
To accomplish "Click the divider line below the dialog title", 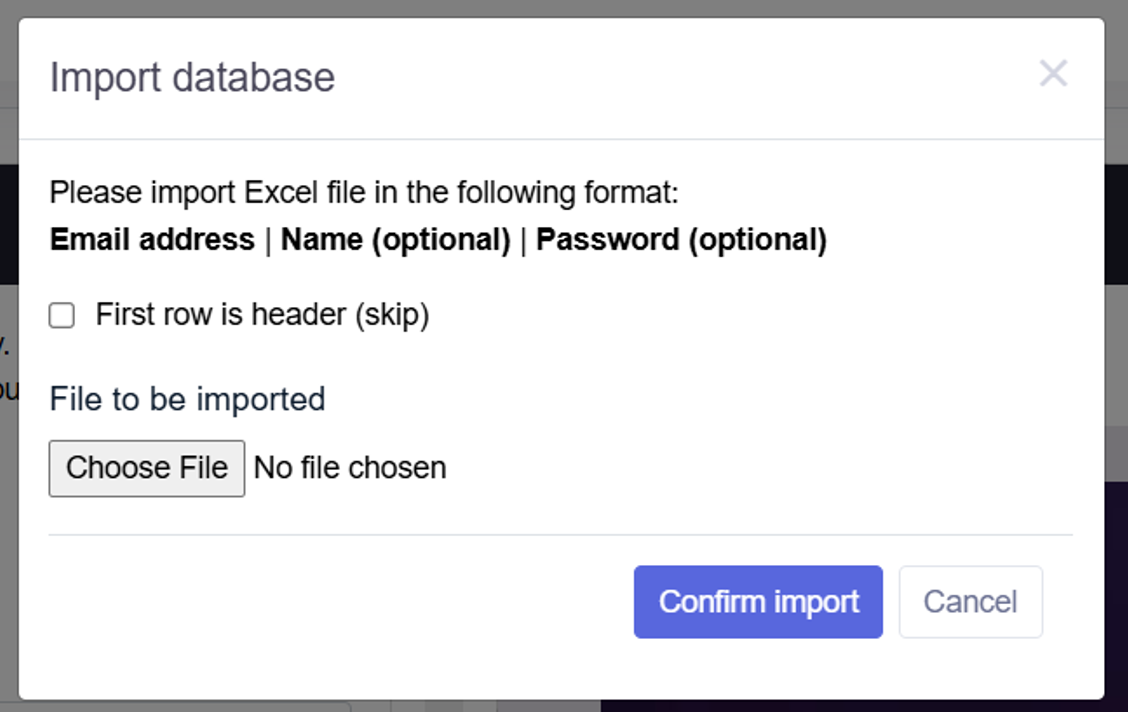I will (x=560, y=139).
